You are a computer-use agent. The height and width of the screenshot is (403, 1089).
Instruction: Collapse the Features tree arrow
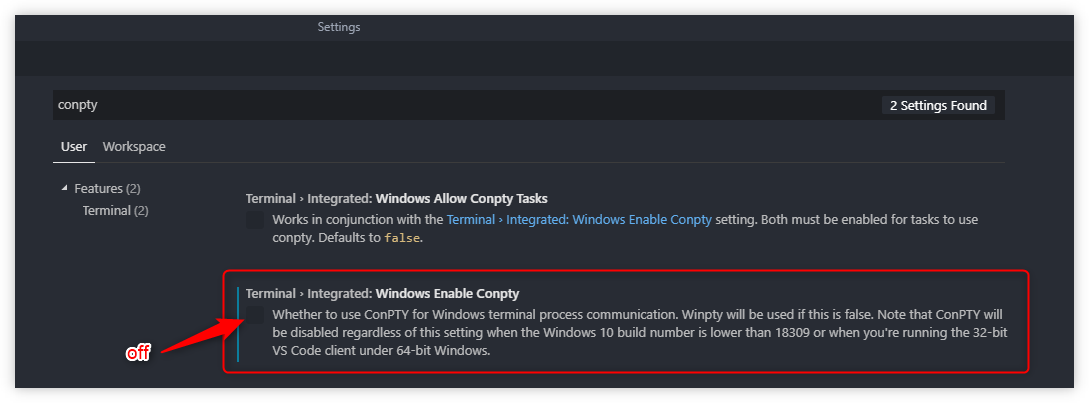click(x=65, y=188)
